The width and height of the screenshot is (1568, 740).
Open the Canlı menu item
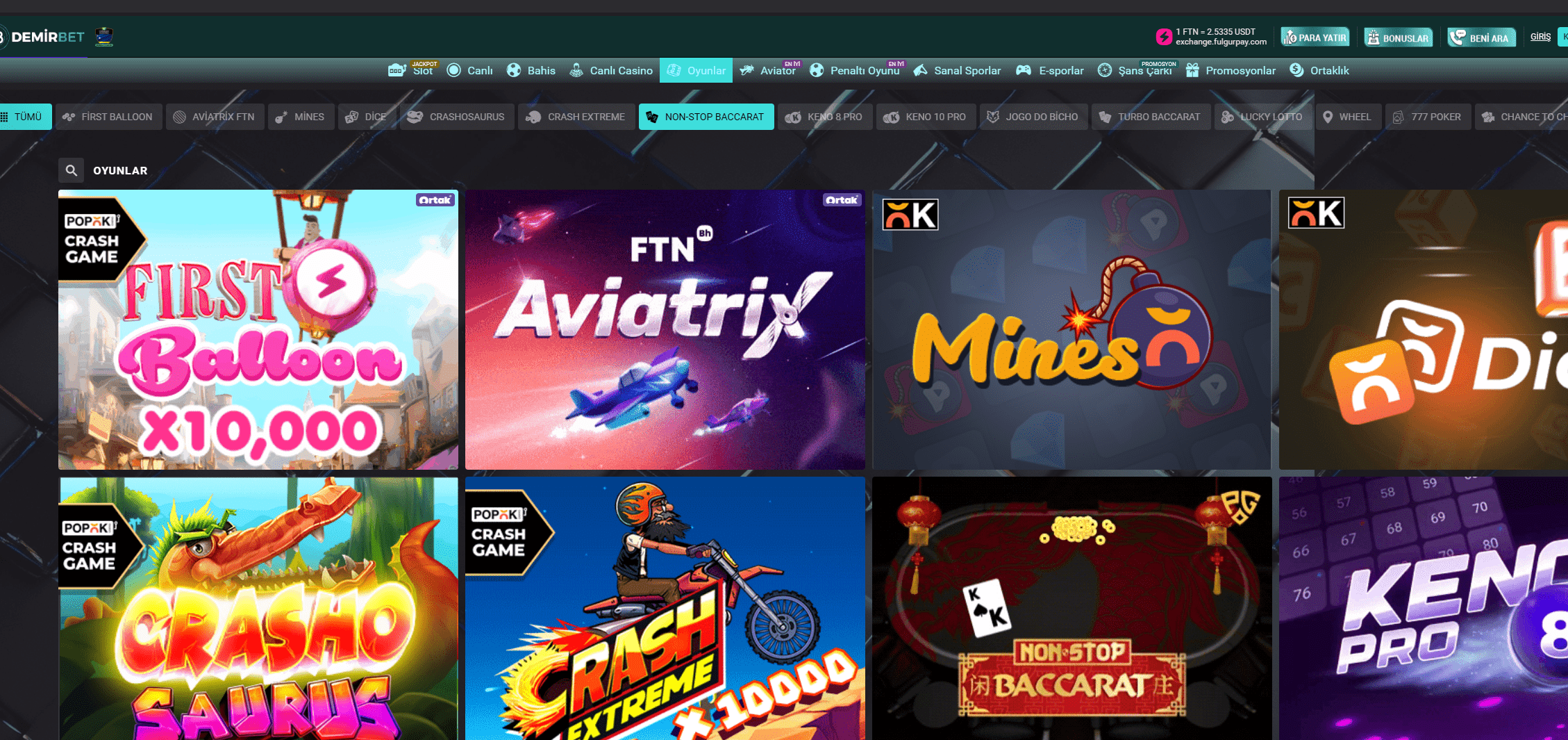(x=480, y=71)
